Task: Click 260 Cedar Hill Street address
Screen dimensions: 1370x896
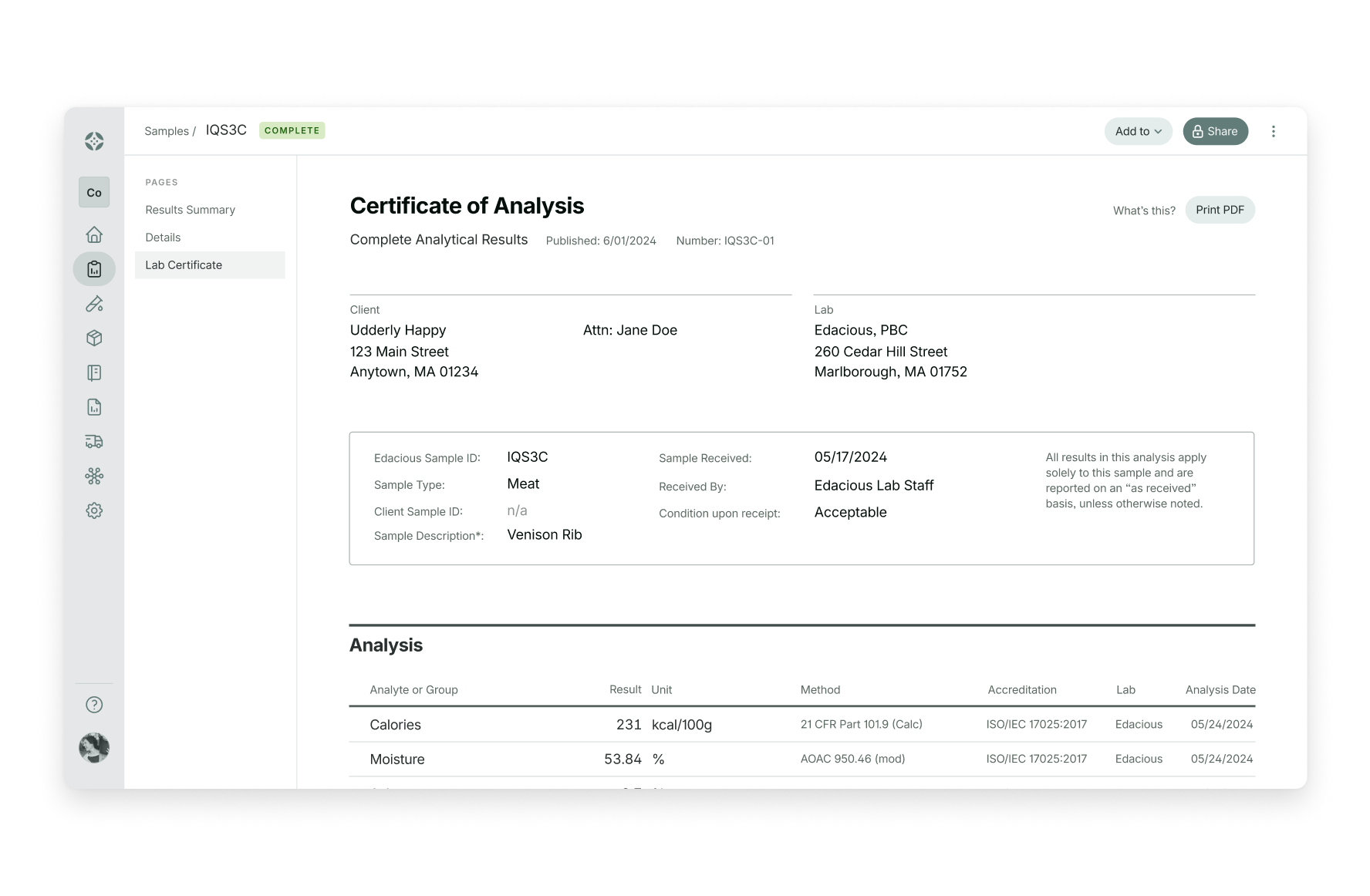Action: tap(881, 352)
